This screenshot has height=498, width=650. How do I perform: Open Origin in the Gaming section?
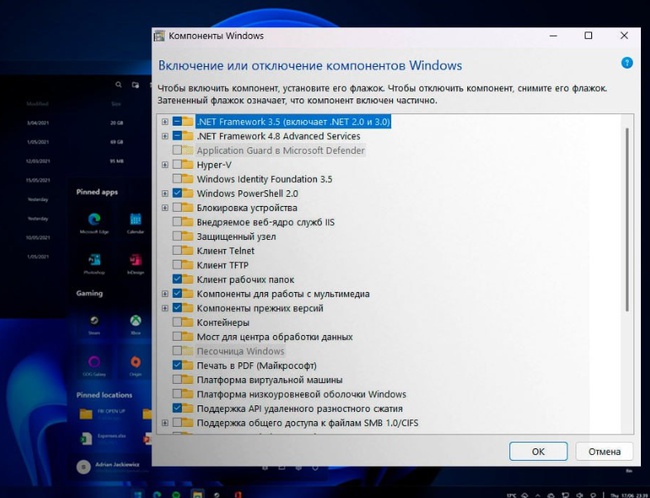[x=136, y=365]
